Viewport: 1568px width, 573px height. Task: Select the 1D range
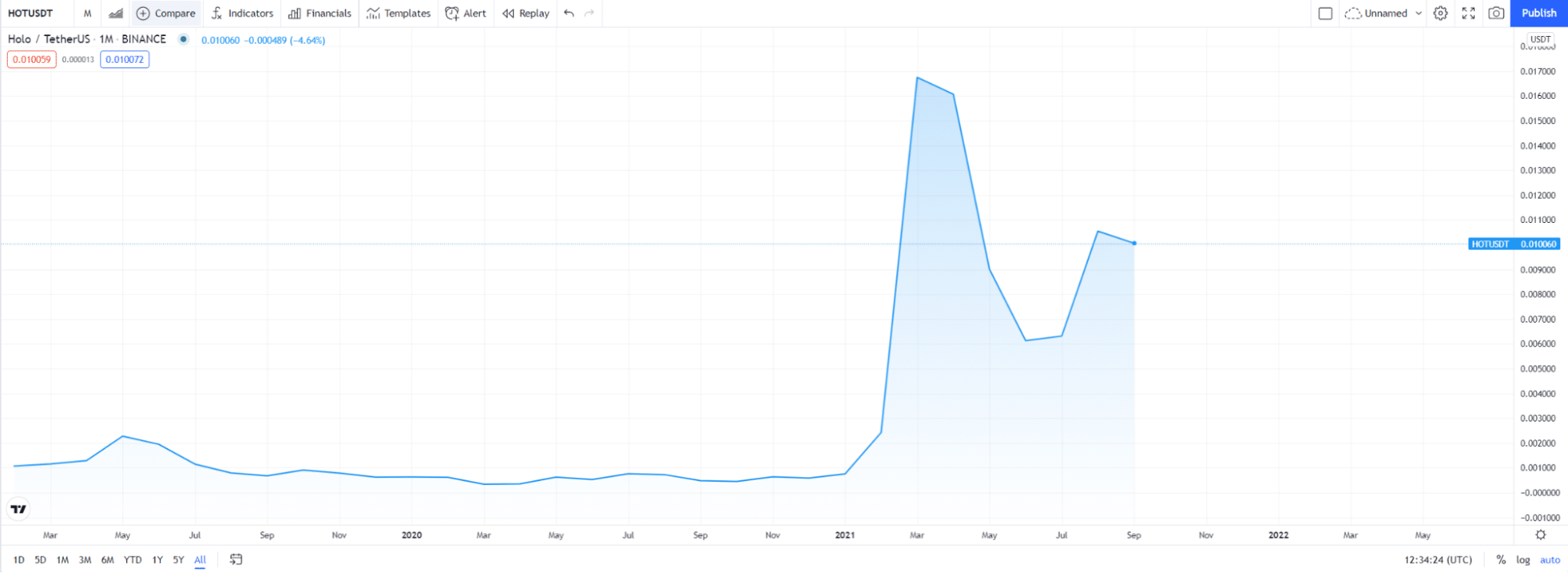coord(19,560)
